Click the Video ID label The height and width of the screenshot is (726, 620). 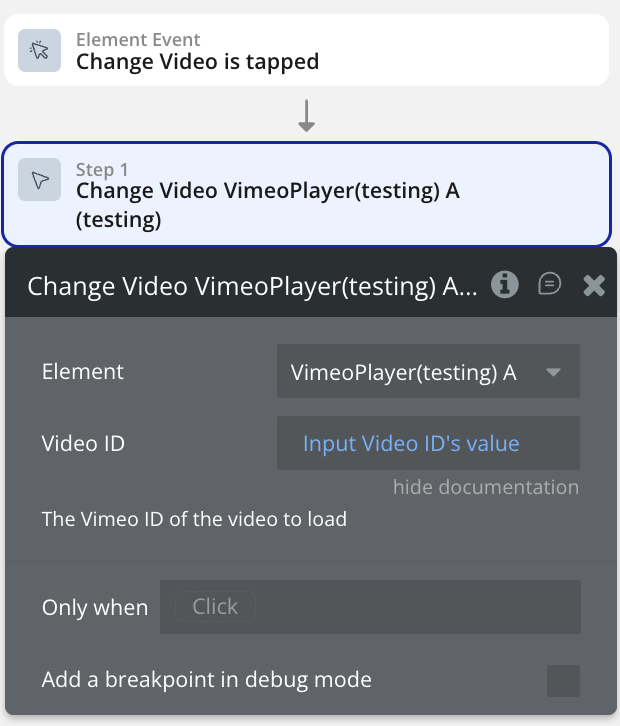(83, 443)
